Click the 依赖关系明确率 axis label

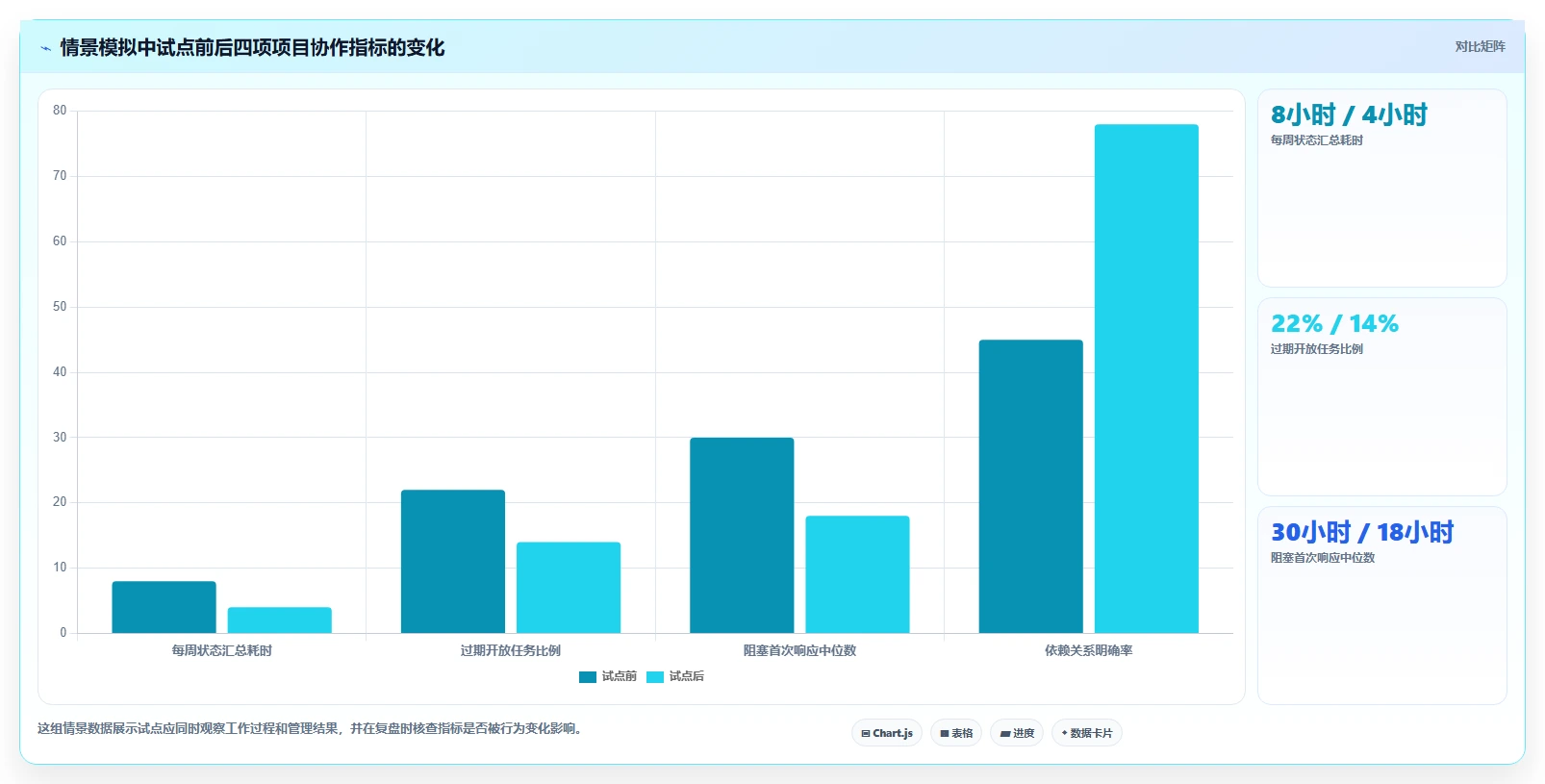click(x=1089, y=650)
